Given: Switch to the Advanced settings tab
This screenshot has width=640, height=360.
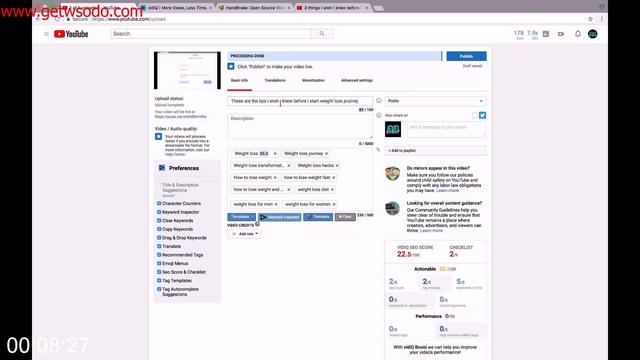Looking at the screenshot, I should [x=357, y=80].
